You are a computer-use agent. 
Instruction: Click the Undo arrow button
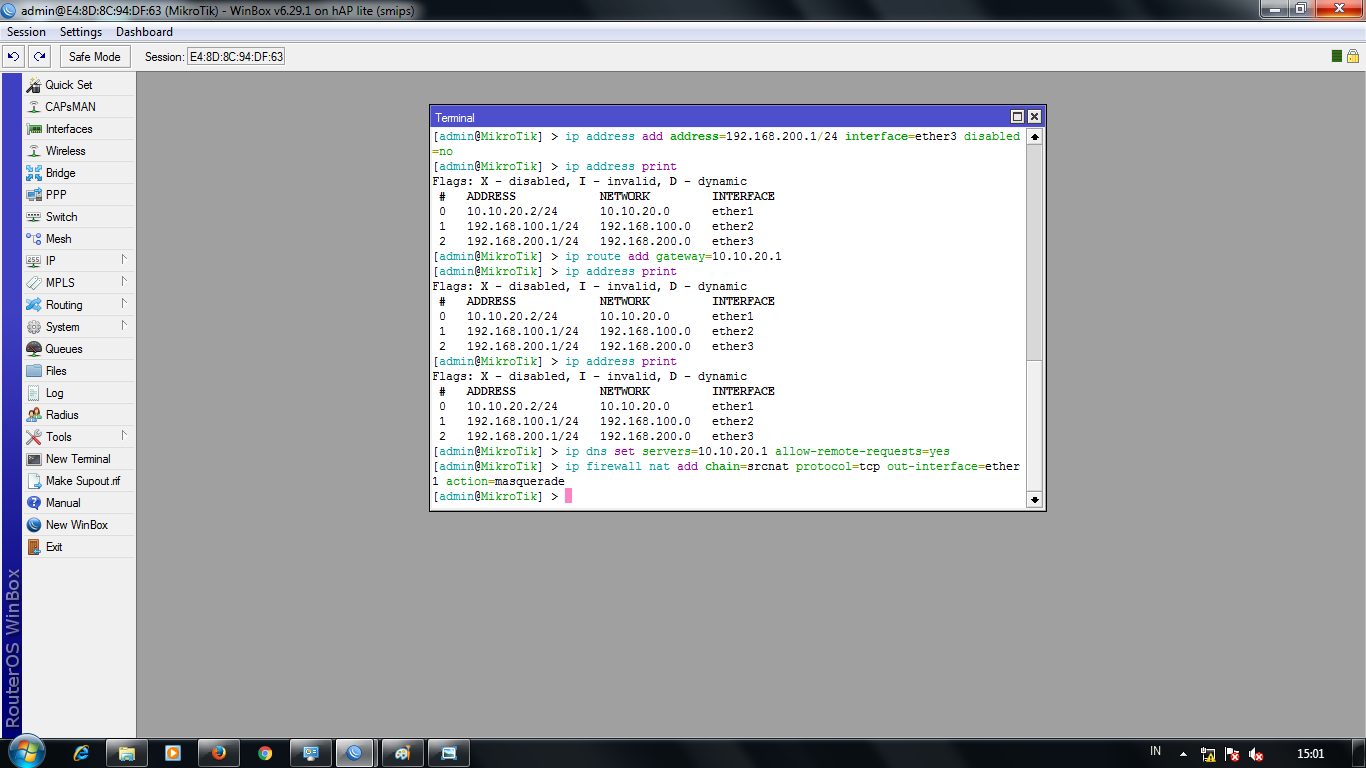(14, 57)
